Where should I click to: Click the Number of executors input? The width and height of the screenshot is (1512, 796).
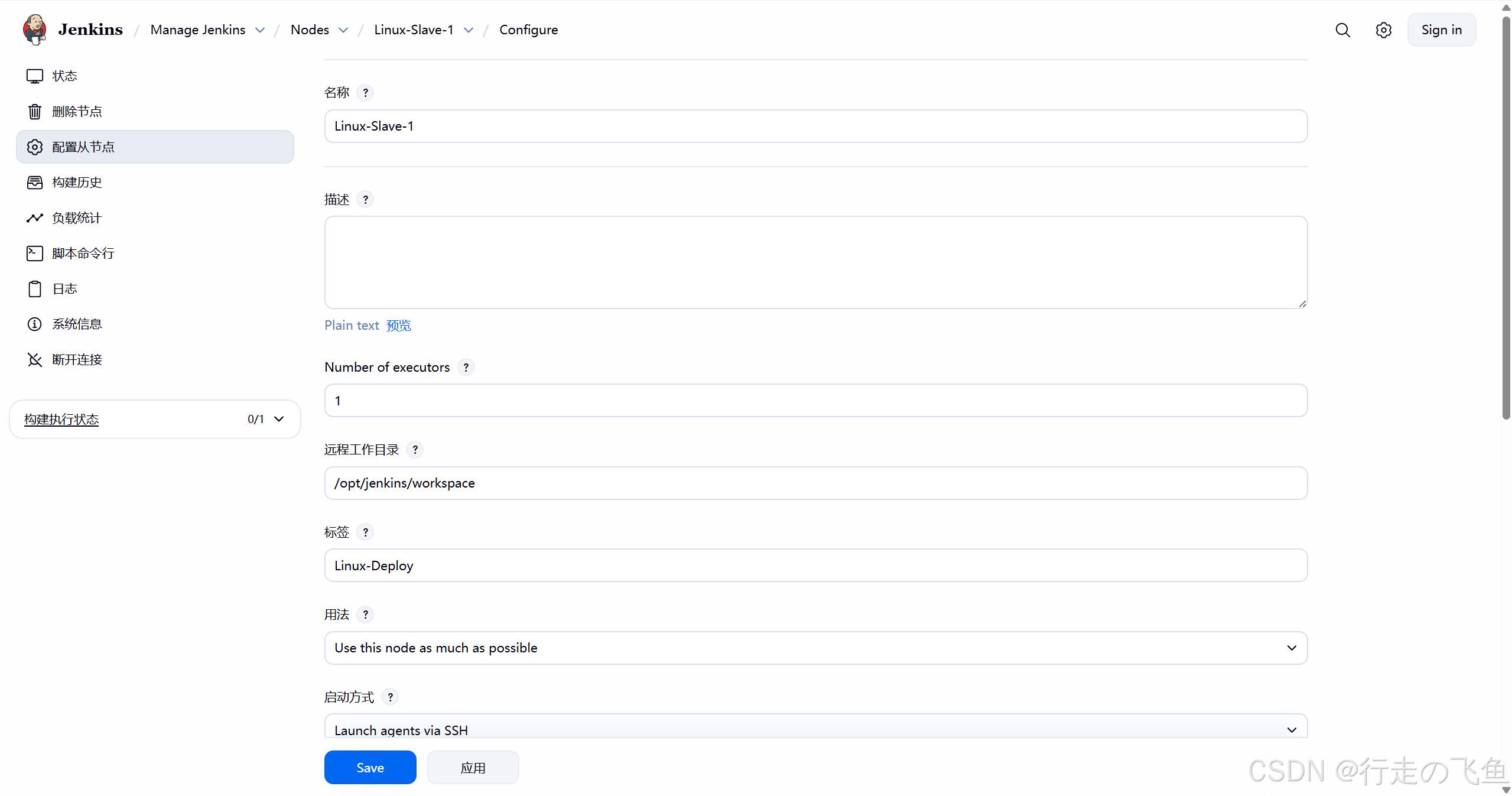pyautogui.click(x=815, y=401)
